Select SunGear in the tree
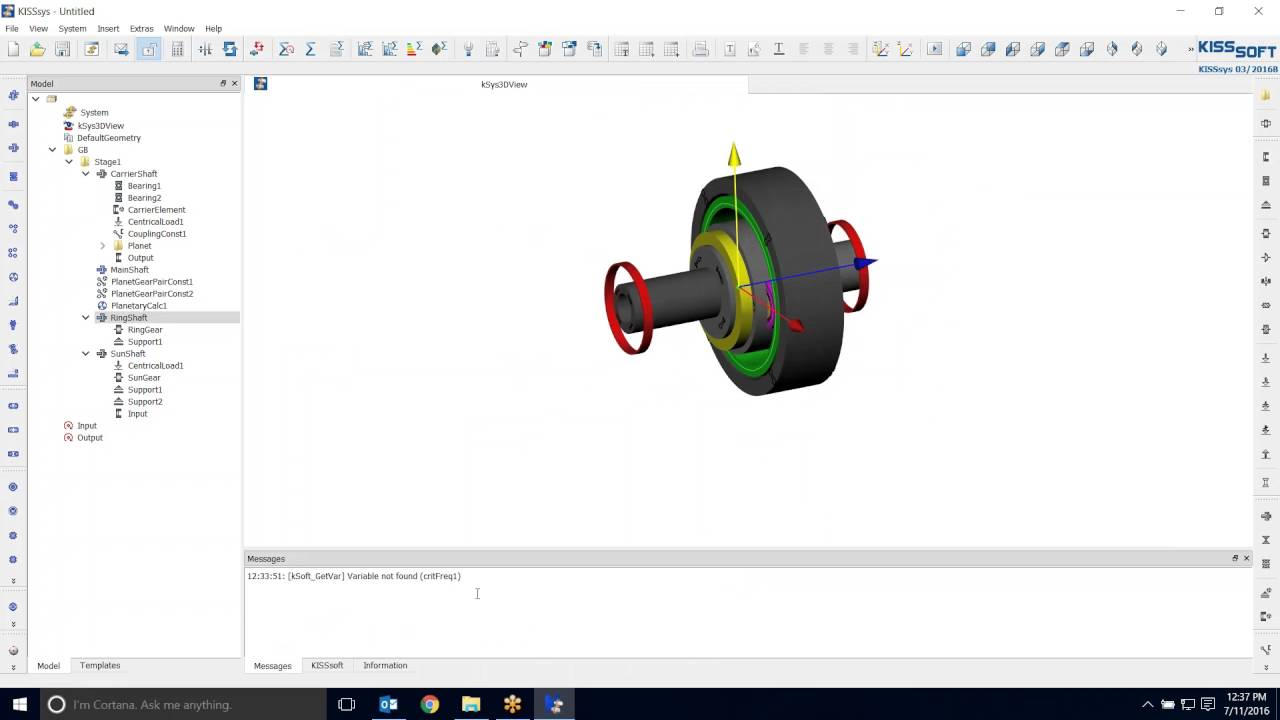The image size is (1280, 720). pyautogui.click(x=144, y=378)
